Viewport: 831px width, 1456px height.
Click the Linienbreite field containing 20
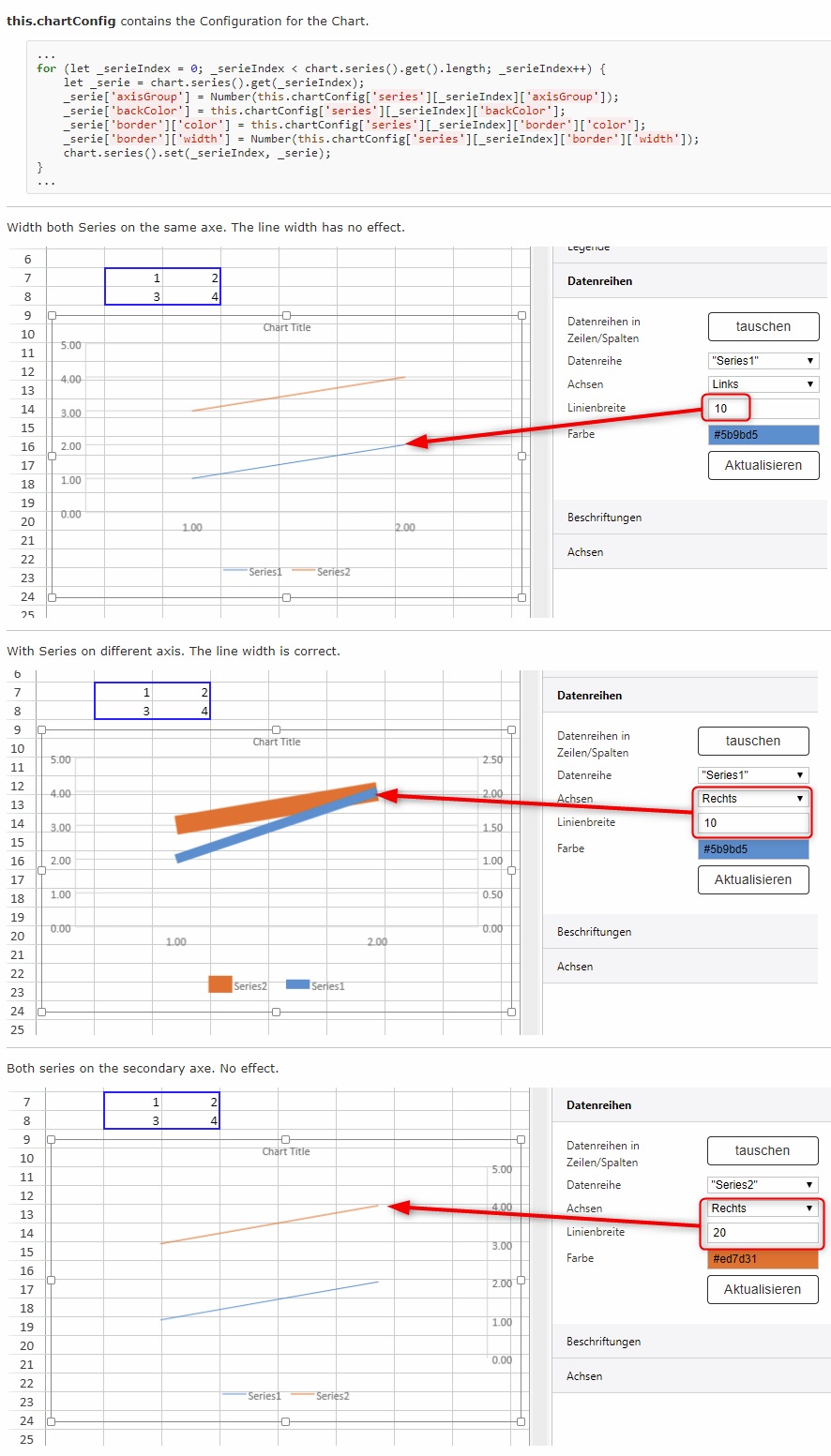(x=762, y=1233)
